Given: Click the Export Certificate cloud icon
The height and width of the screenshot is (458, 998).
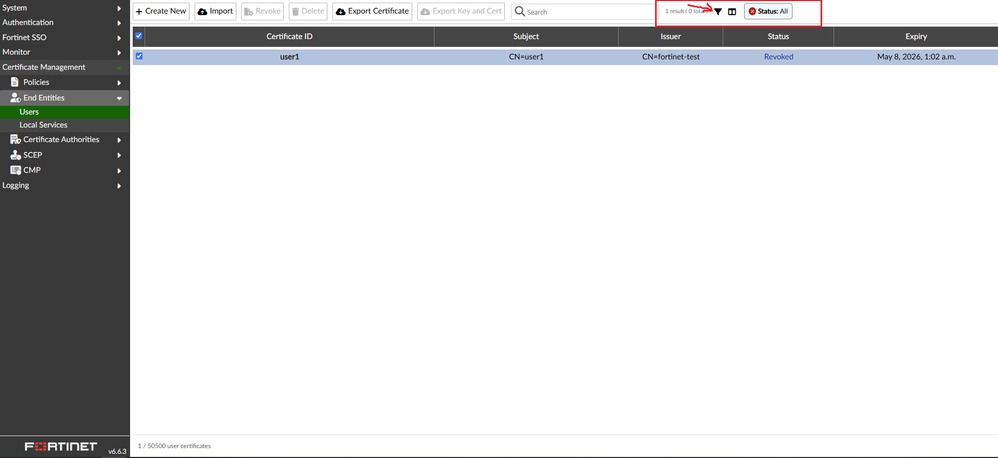Looking at the screenshot, I should [x=341, y=11].
